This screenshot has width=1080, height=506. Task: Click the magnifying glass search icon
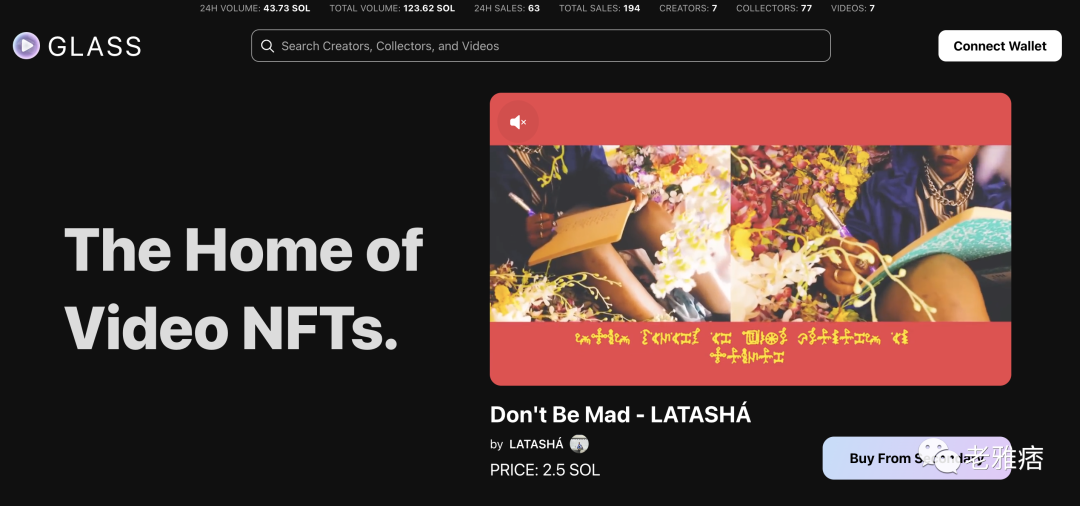coord(268,46)
